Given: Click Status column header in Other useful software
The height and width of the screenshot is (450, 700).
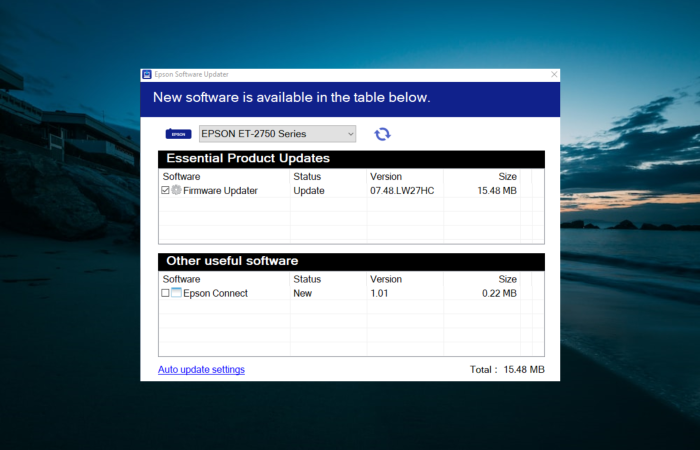Looking at the screenshot, I should [x=307, y=279].
